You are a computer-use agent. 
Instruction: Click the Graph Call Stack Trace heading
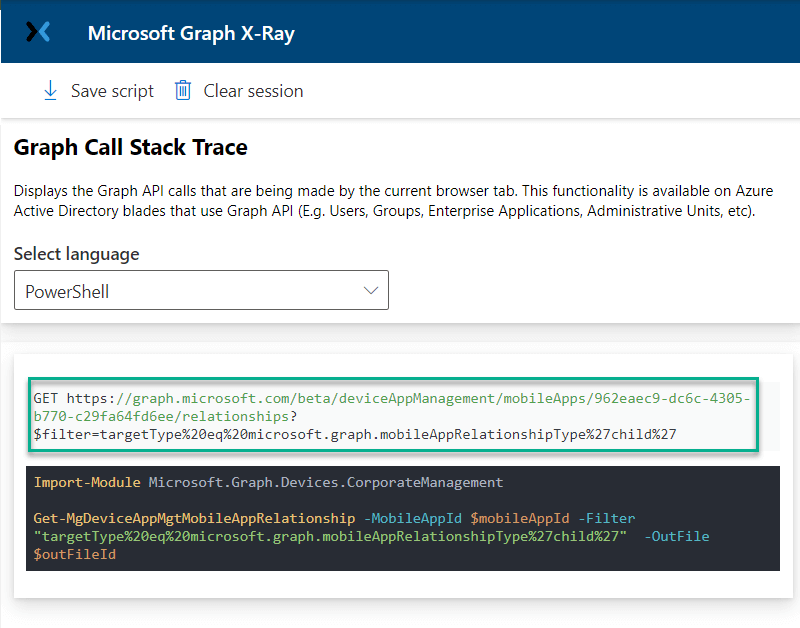click(131, 147)
